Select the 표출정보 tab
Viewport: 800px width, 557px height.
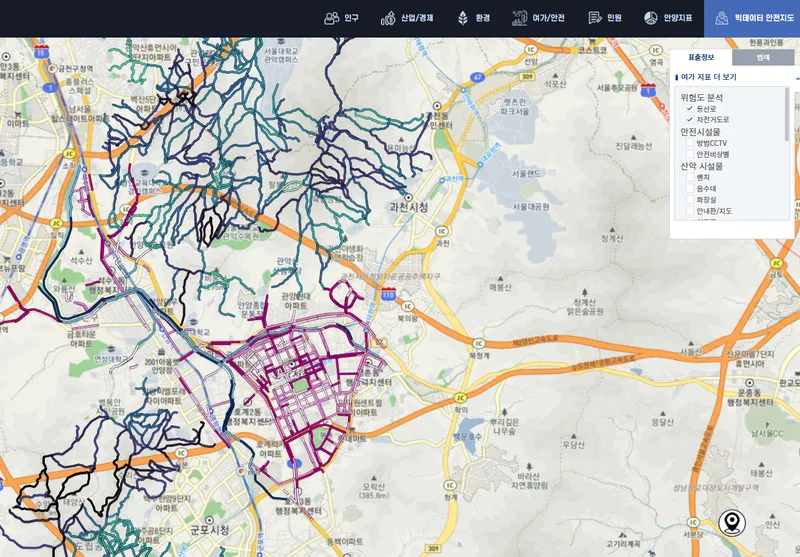[x=701, y=58]
